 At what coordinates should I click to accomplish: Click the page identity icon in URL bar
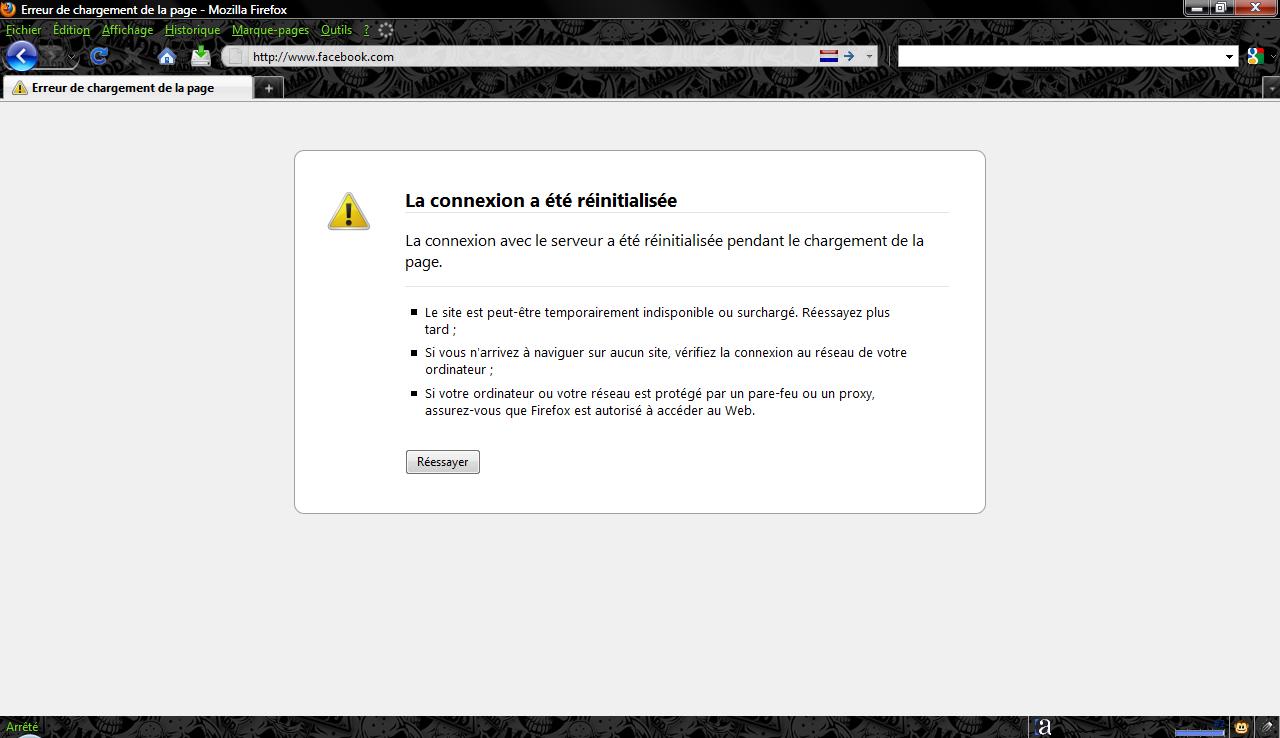(236, 56)
